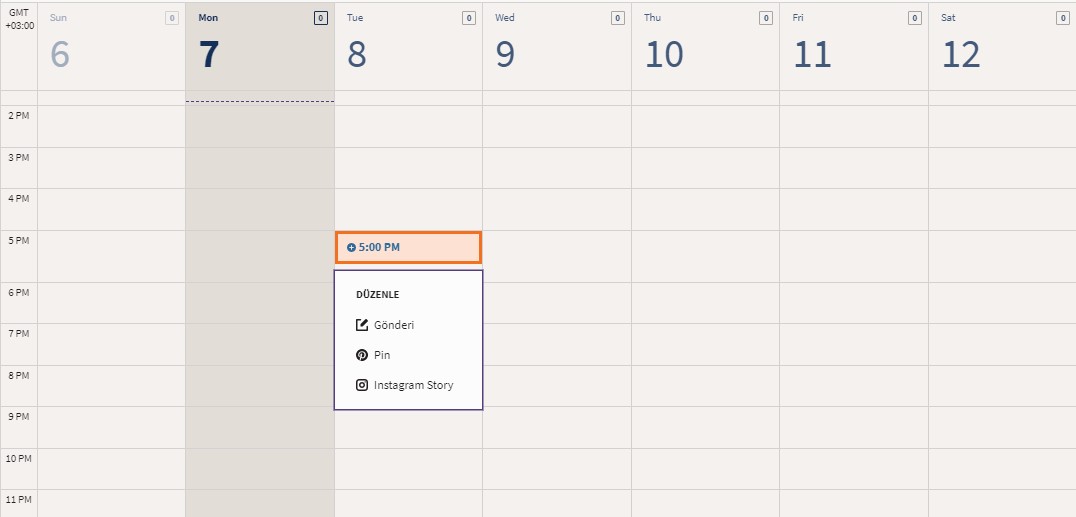Choose Pin in the Düzenle menu

(382, 355)
